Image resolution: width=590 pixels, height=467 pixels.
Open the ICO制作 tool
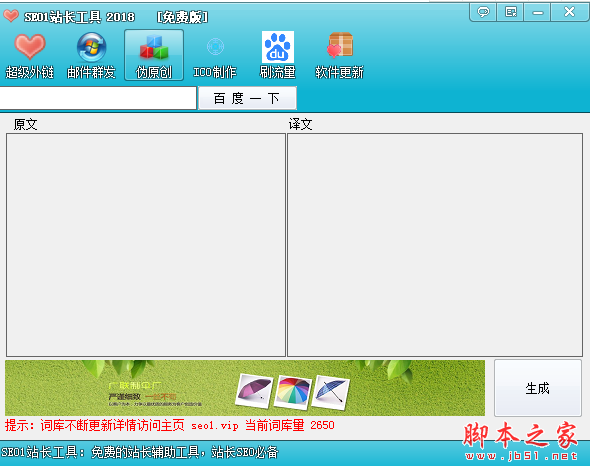[x=215, y=56]
